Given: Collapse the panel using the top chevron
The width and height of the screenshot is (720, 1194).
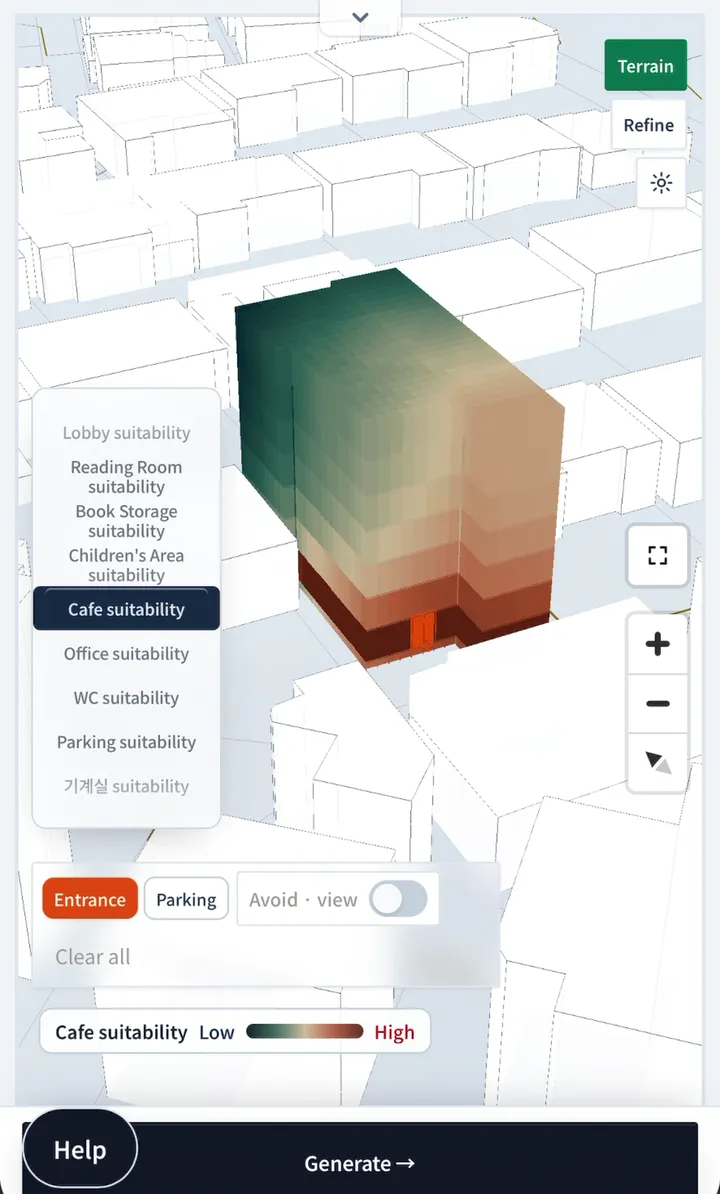Looking at the screenshot, I should 360,17.
